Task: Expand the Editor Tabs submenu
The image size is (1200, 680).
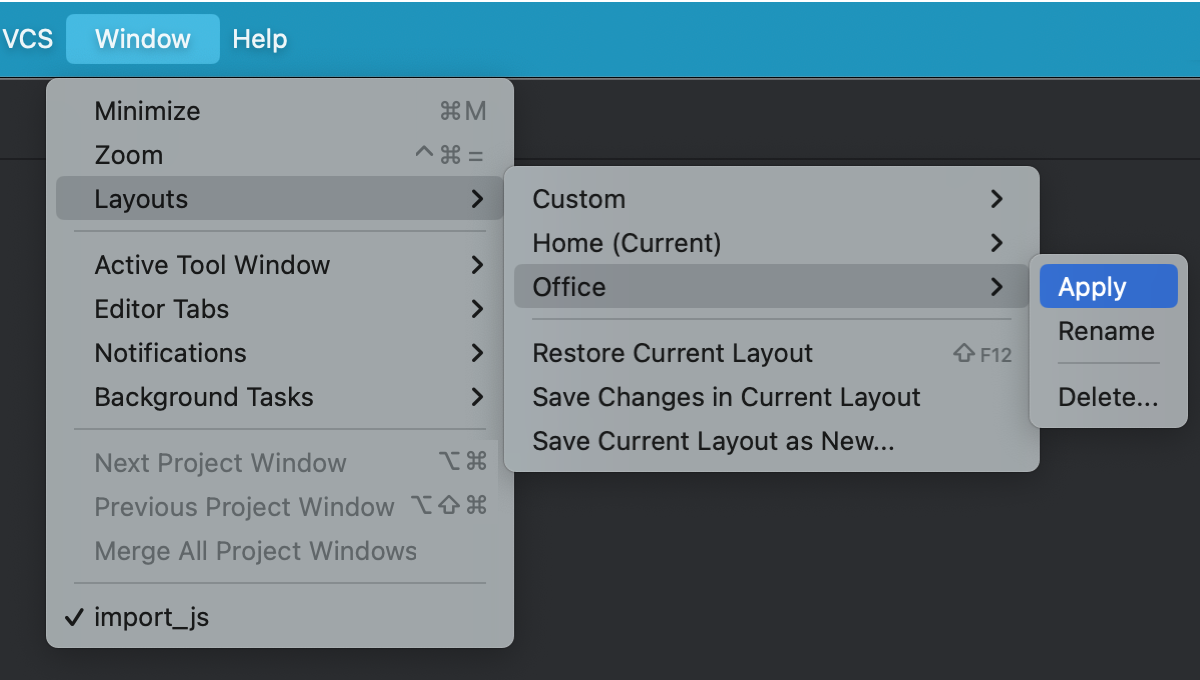Action: coord(162,309)
